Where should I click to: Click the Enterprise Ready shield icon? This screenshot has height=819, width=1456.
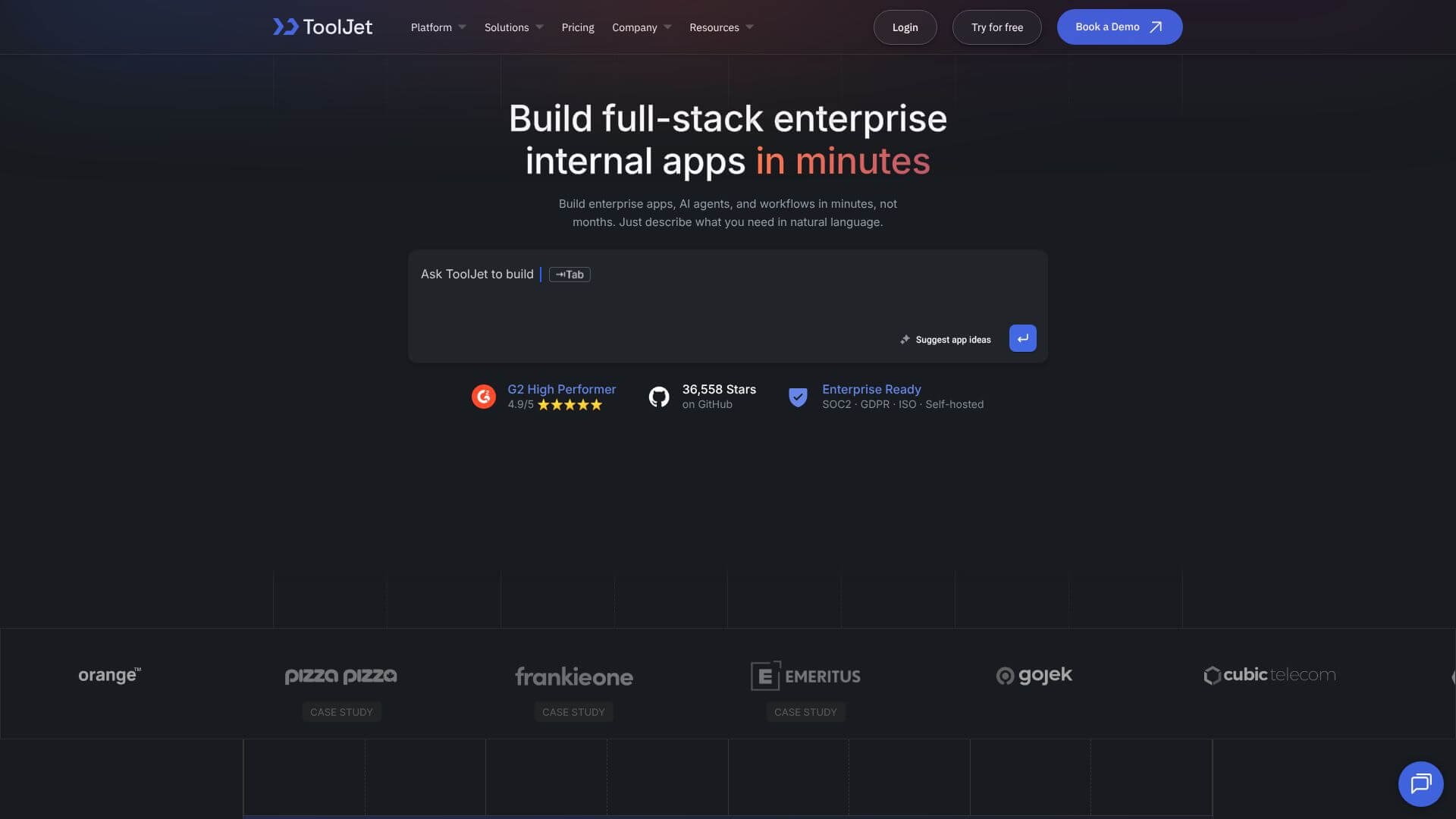798,396
